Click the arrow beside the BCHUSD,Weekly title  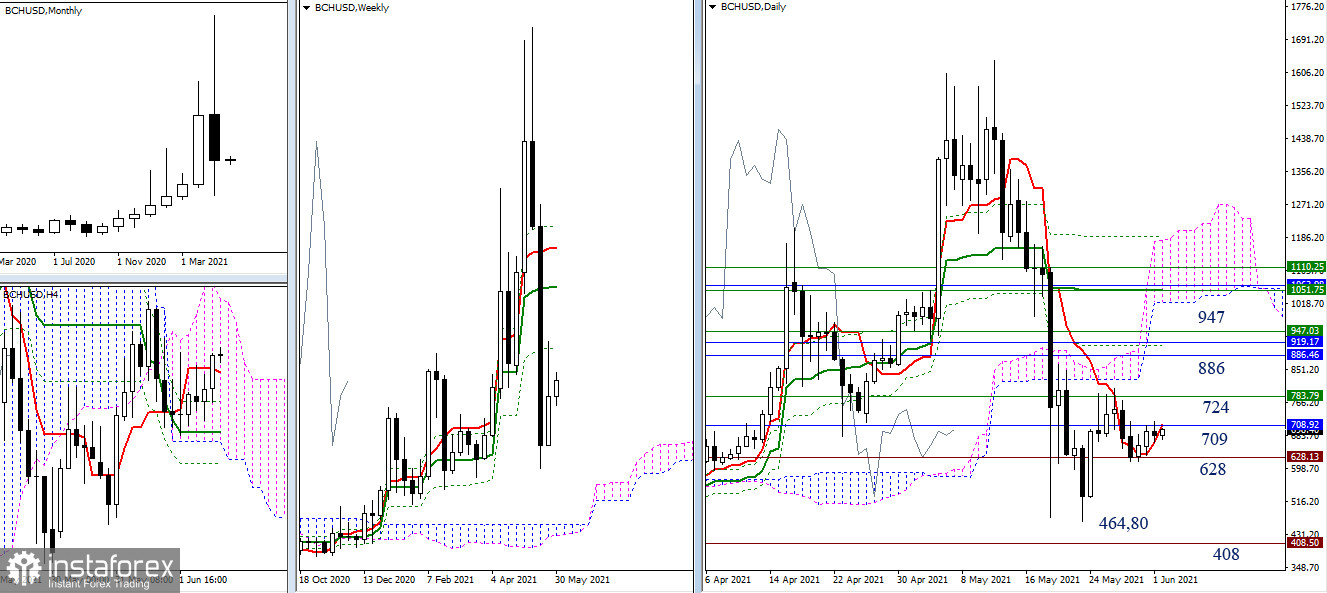[x=306, y=8]
